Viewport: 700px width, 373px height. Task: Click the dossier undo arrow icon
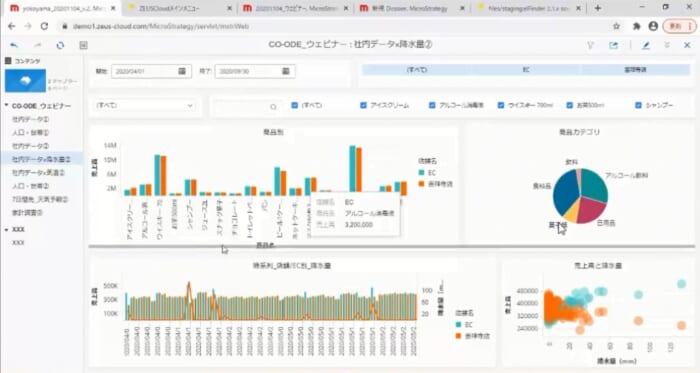(14, 45)
